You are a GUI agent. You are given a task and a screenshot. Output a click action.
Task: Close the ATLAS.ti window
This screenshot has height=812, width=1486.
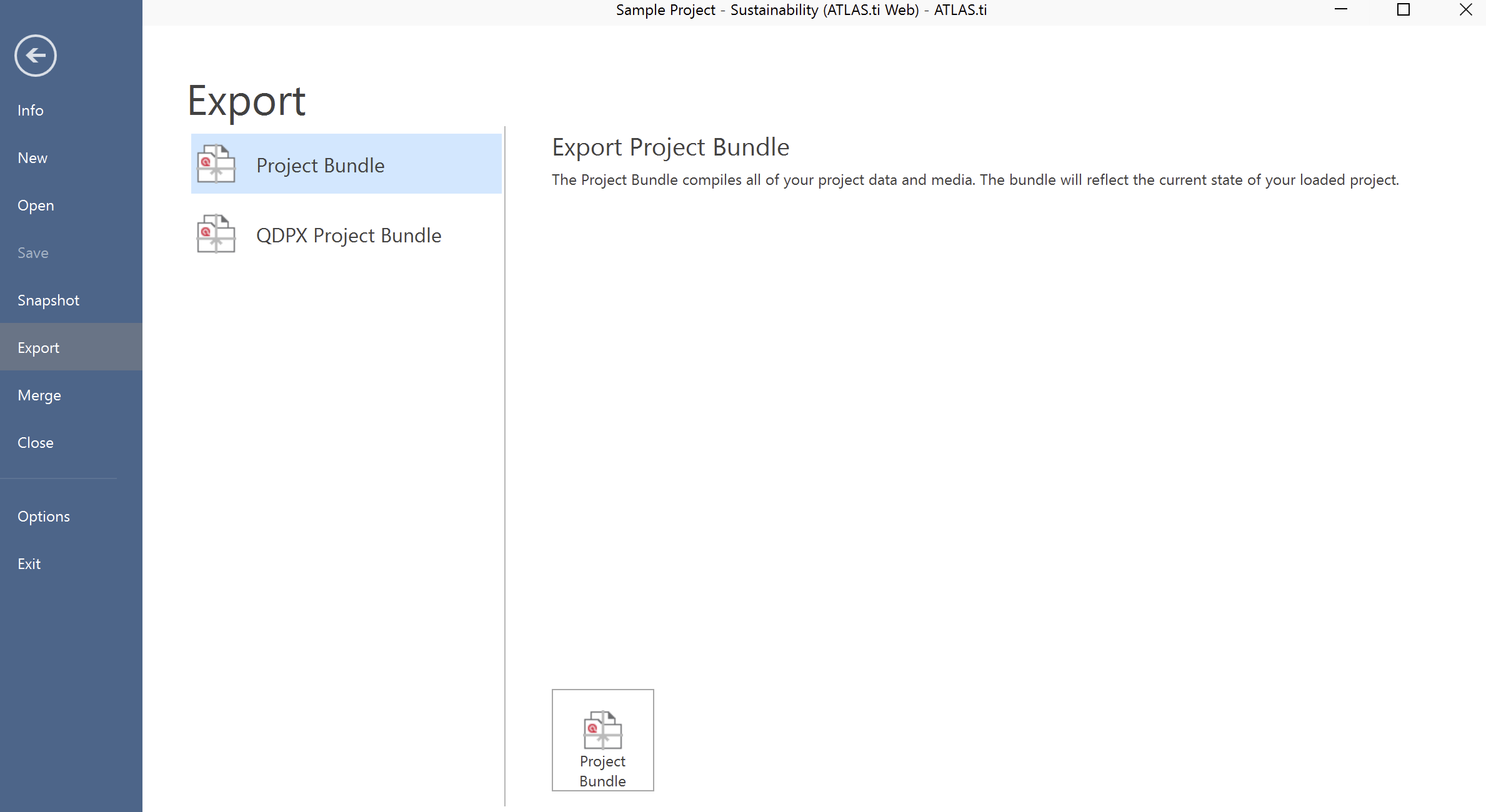coord(1465,10)
